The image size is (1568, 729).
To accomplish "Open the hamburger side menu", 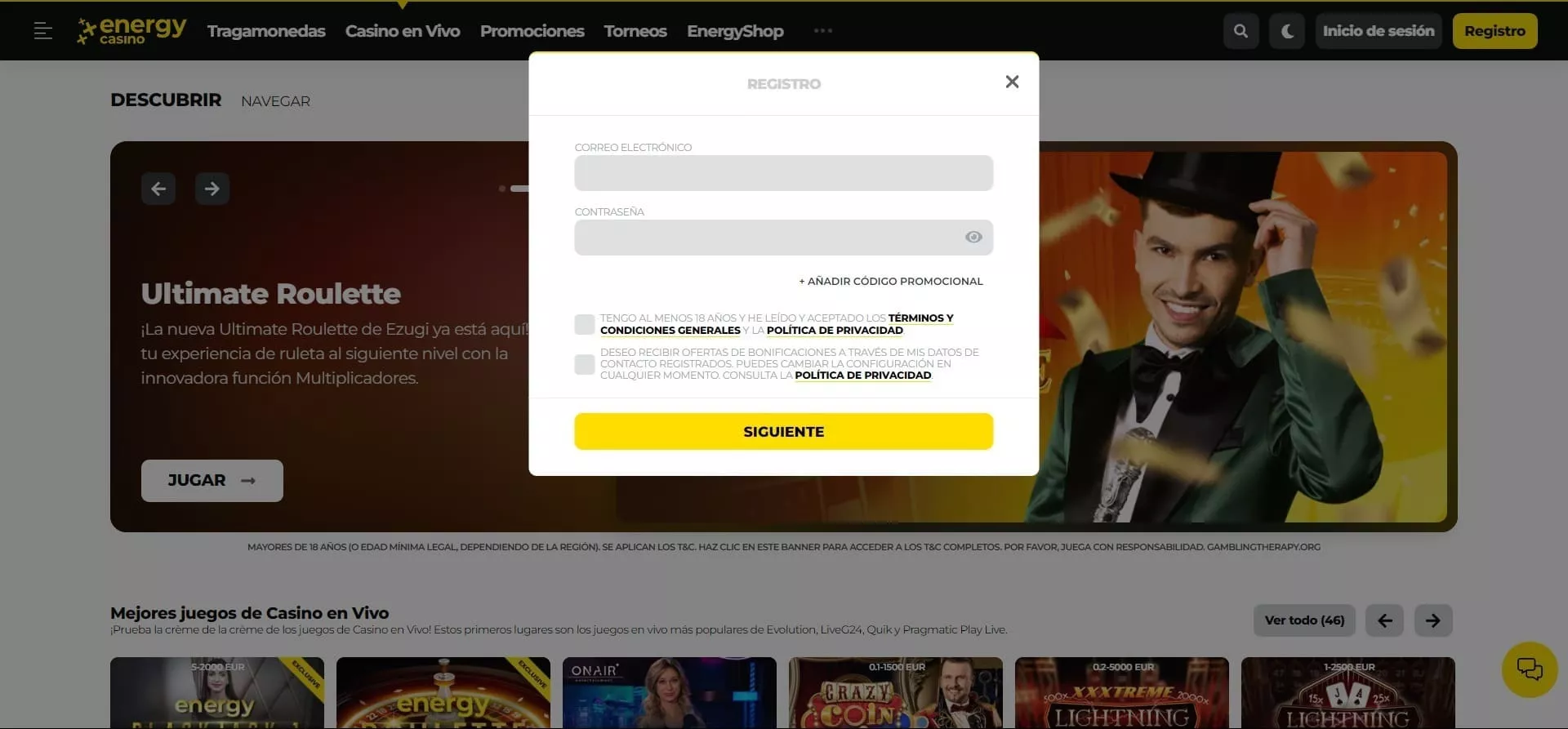I will point(42,31).
